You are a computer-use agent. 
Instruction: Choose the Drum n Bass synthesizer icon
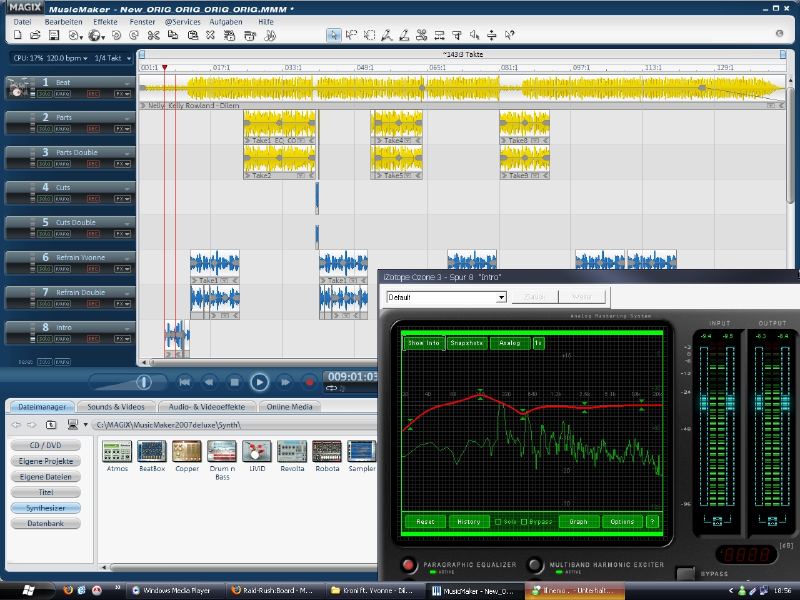(x=222, y=452)
